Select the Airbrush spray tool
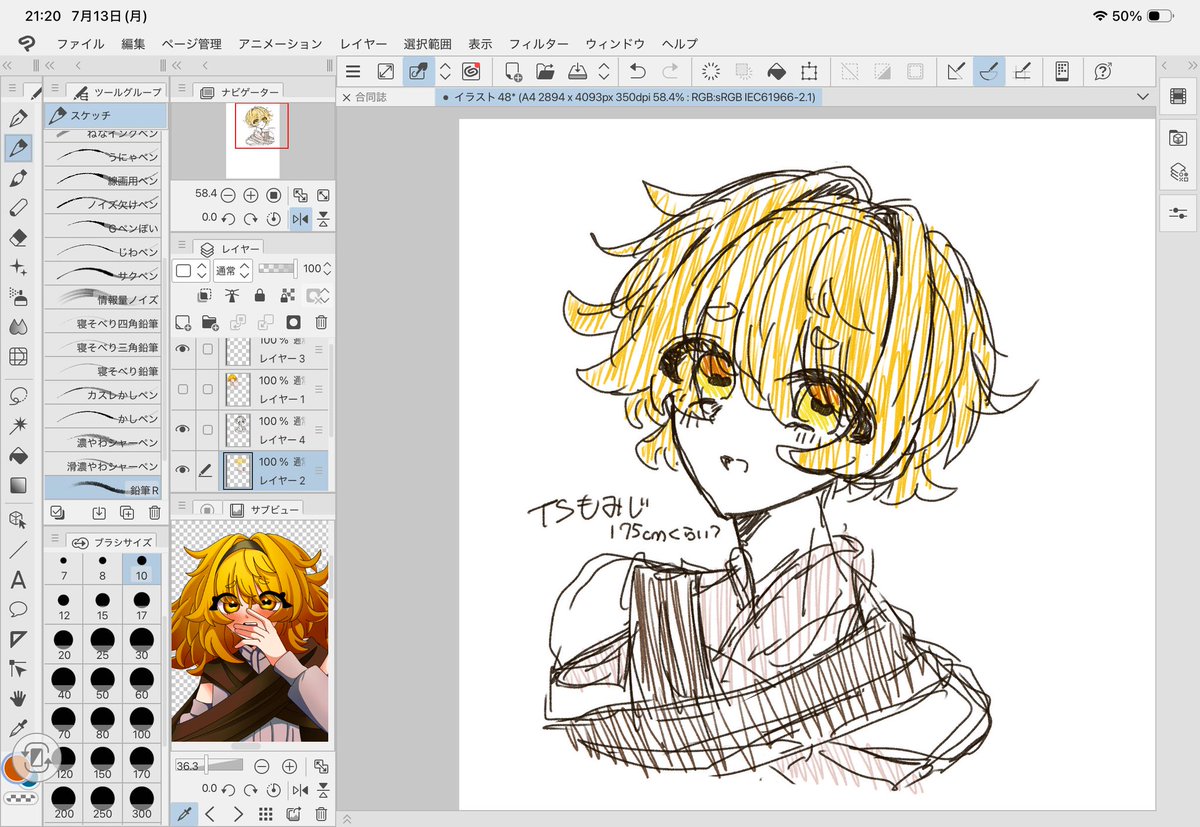 pyautogui.click(x=17, y=296)
